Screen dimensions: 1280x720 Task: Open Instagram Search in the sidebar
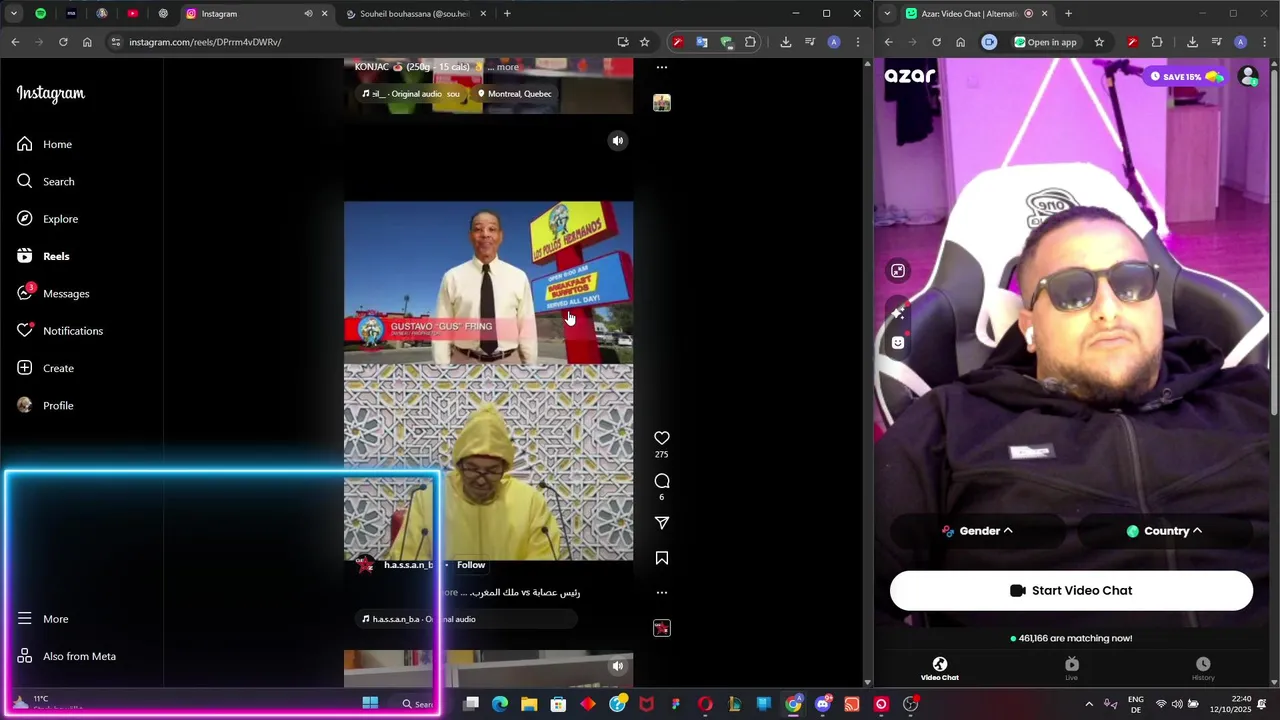pyautogui.click(x=45, y=181)
